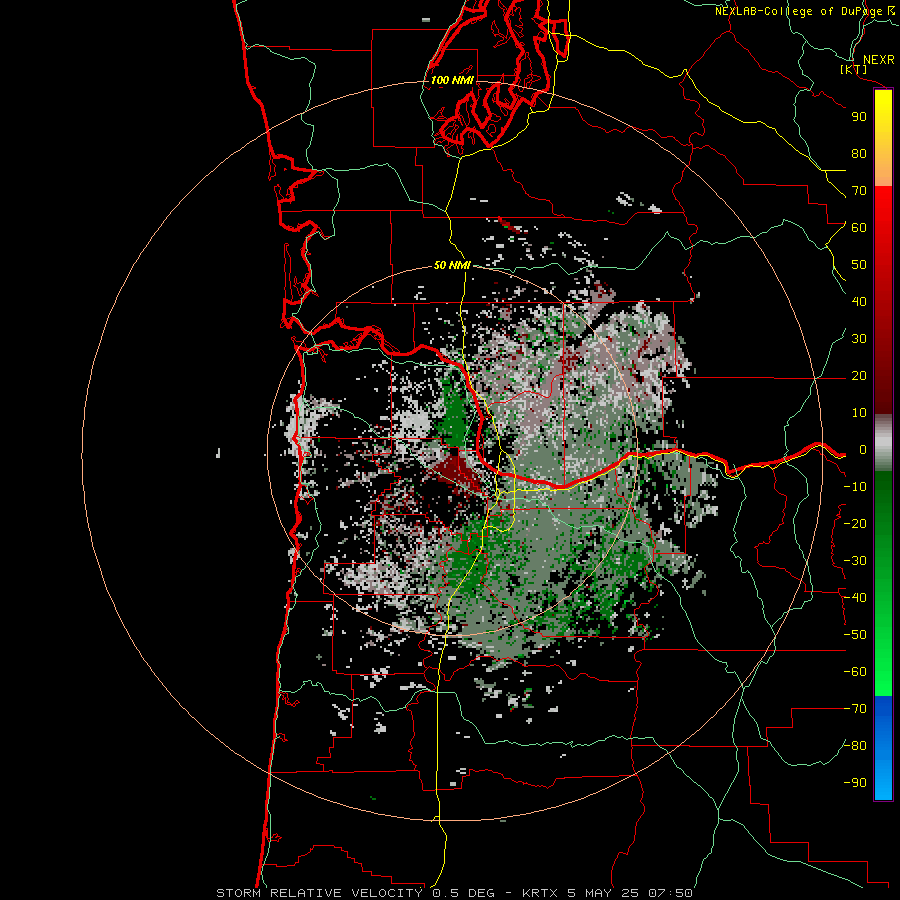Pick the "-80" velocity scale label
The image size is (900, 900).
point(855,746)
